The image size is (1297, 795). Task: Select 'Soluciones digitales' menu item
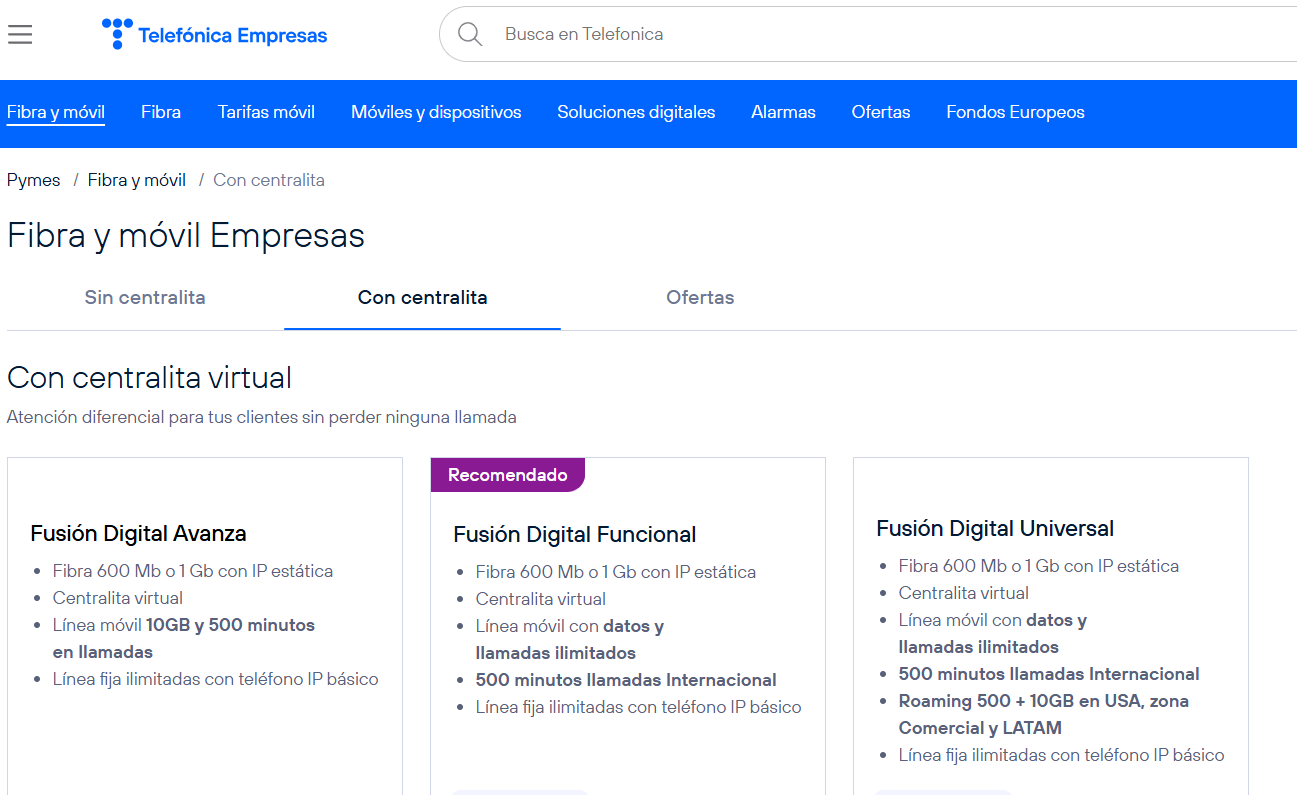coord(636,112)
